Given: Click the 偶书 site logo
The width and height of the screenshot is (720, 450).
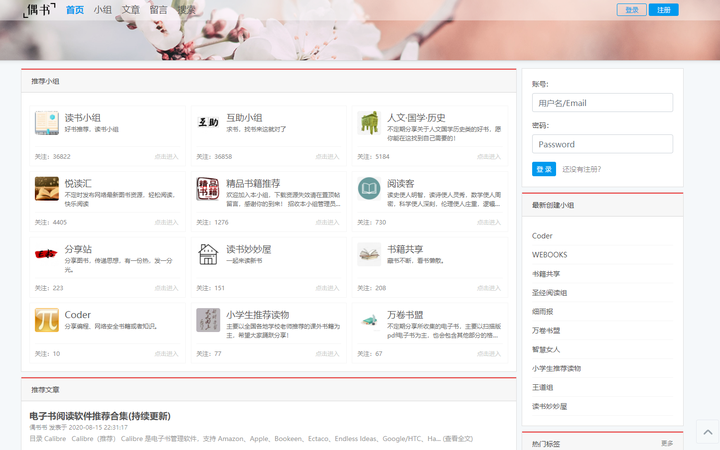Looking at the screenshot, I should pos(39,10).
